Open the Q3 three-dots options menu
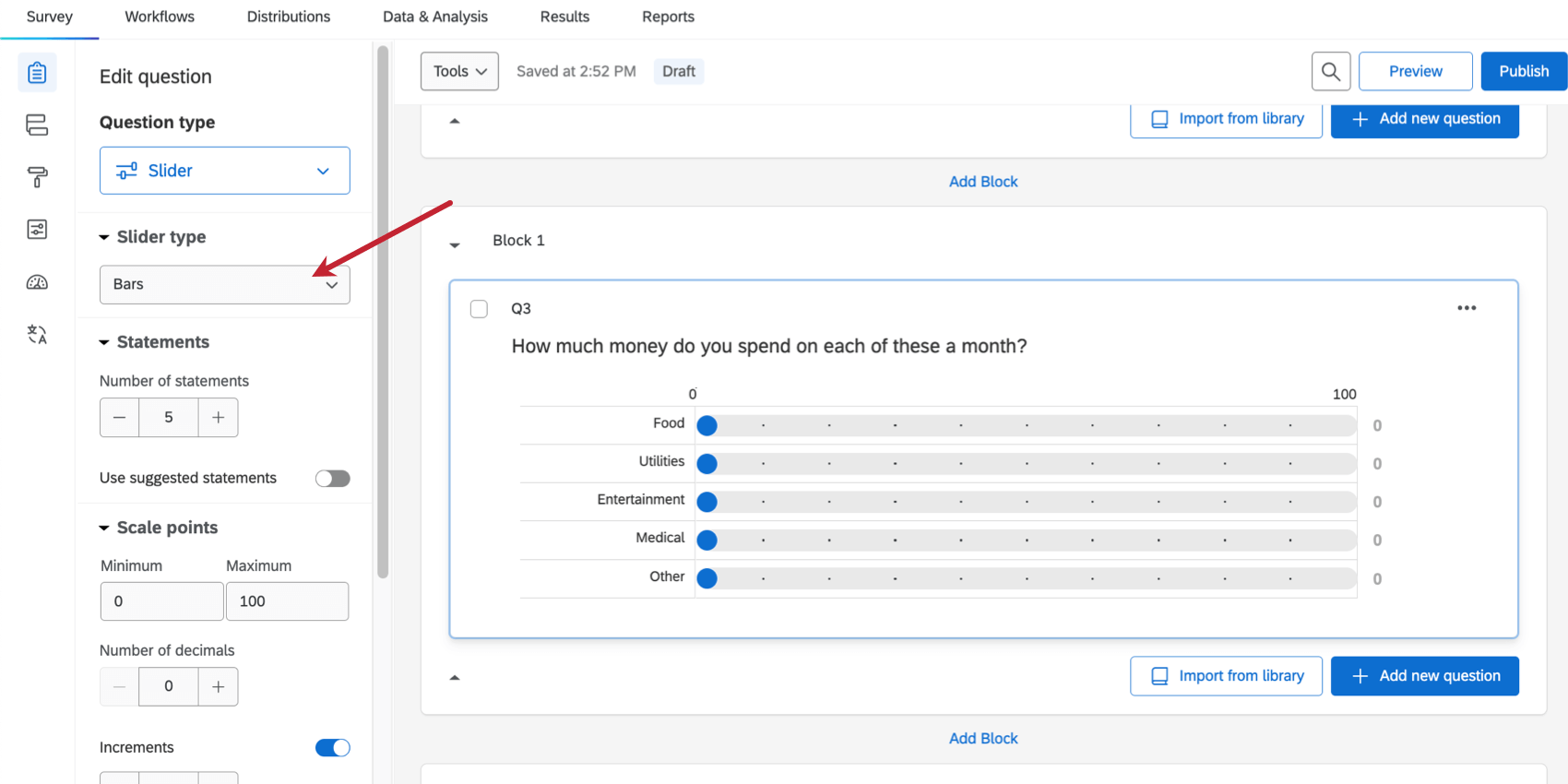The width and height of the screenshot is (1568, 784). pos(1467,308)
